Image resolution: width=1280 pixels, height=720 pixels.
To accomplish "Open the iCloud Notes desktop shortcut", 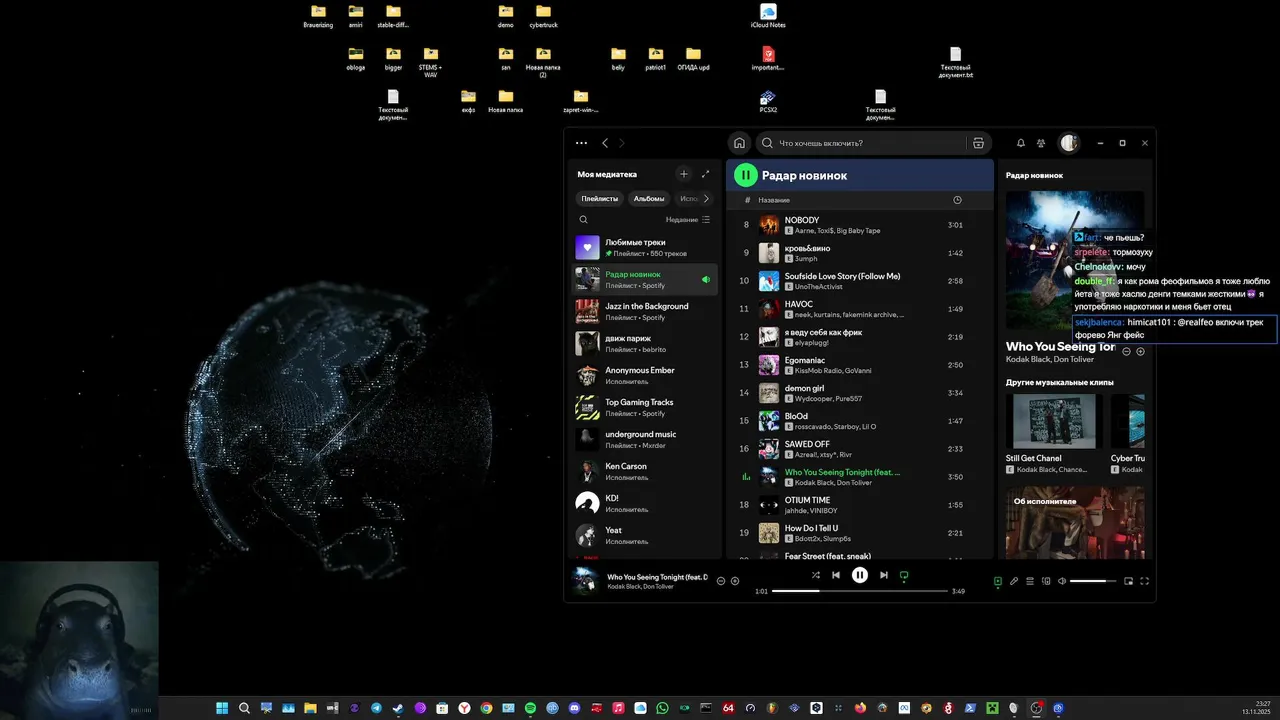I will coord(768,16).
